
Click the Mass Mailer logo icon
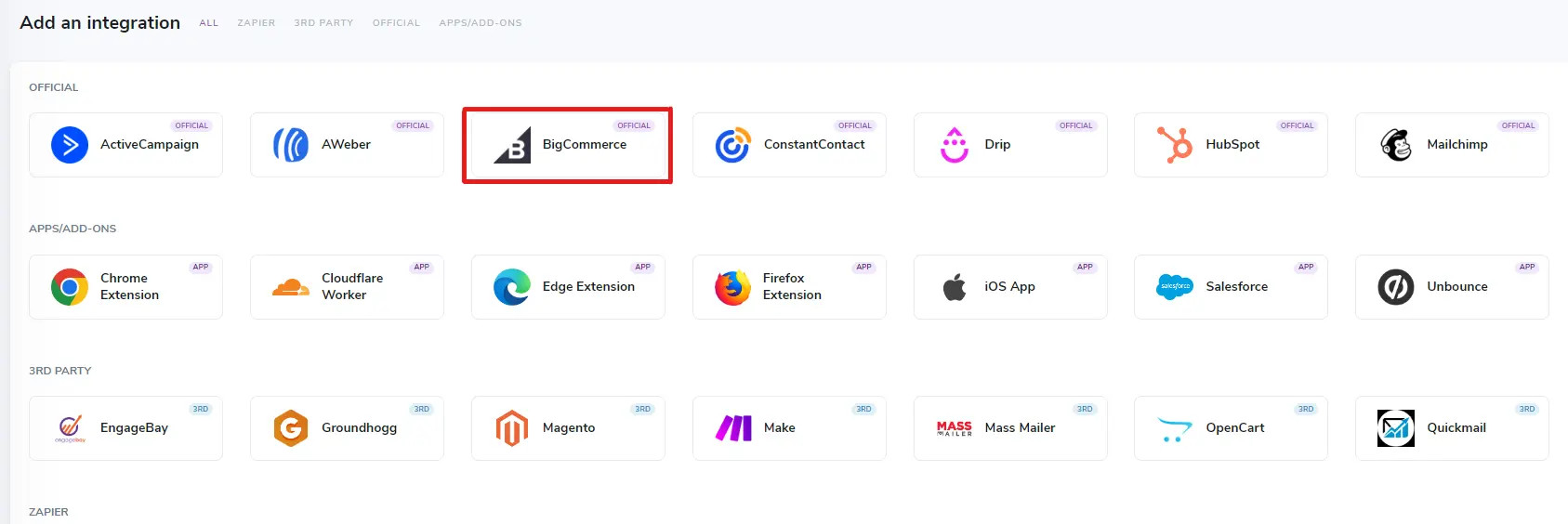955,428
